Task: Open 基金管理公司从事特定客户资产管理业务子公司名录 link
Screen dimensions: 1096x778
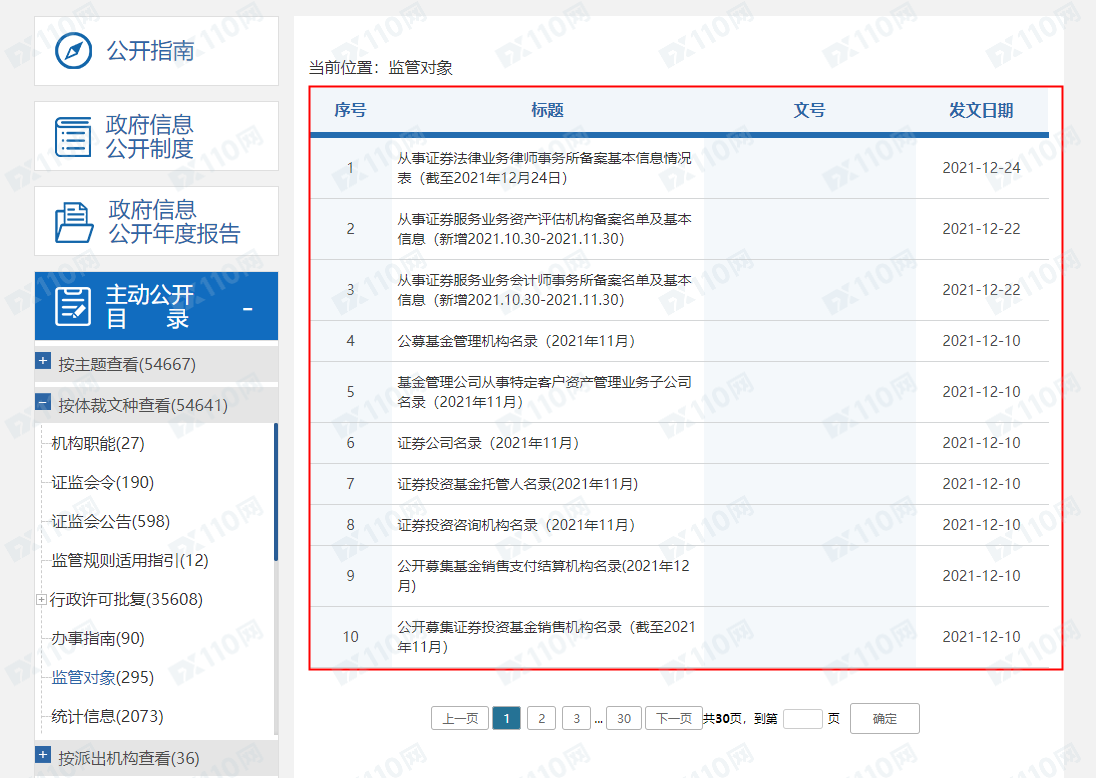Action: [x=545, y=392]
